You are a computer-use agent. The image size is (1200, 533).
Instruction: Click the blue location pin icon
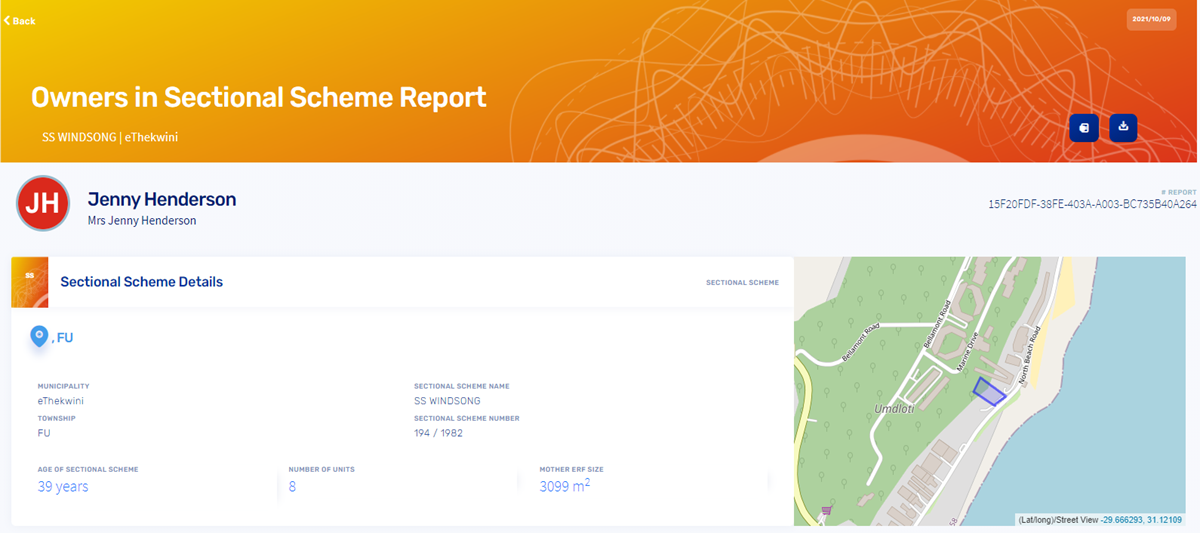(x=40, y=337)
